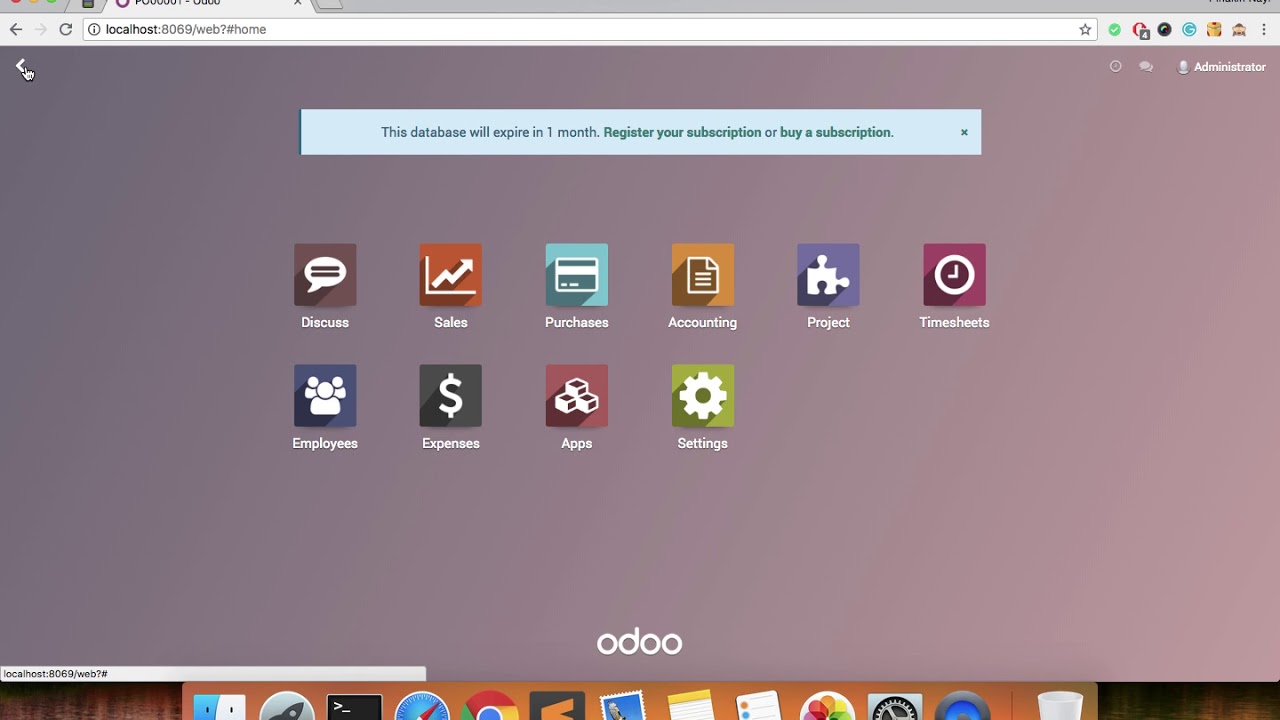The height and width of the screenshot is (720, 1280).
Task: Click the Iron Man mask extension icon
Action: click(x=1214, y=30)
